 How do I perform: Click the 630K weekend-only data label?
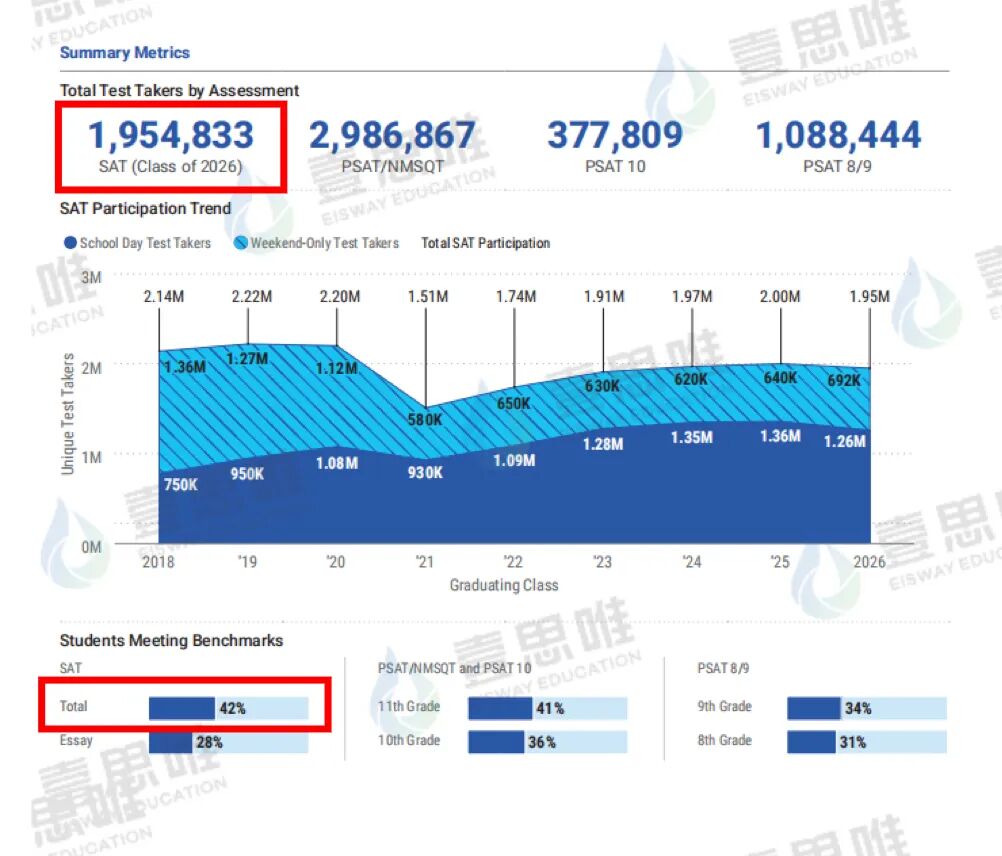coord(603,386)
